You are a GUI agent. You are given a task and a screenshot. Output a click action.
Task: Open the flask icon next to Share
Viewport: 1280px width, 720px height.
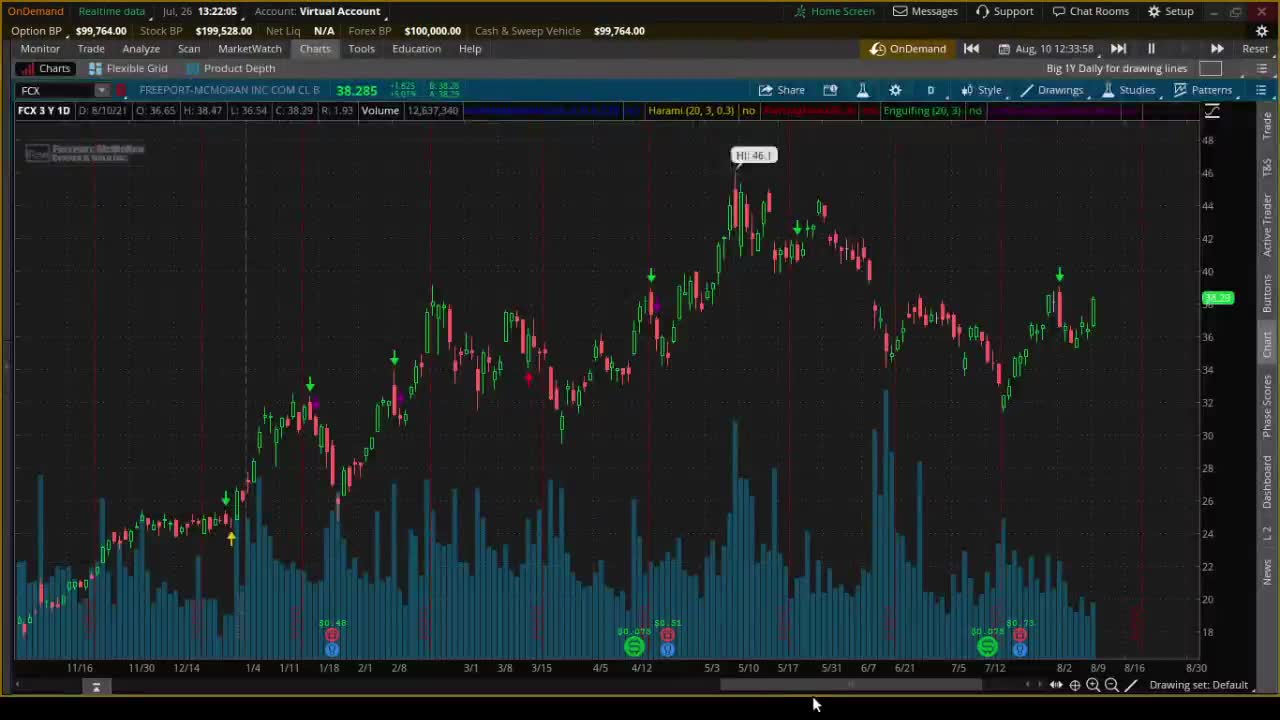(x=862, y=90)
